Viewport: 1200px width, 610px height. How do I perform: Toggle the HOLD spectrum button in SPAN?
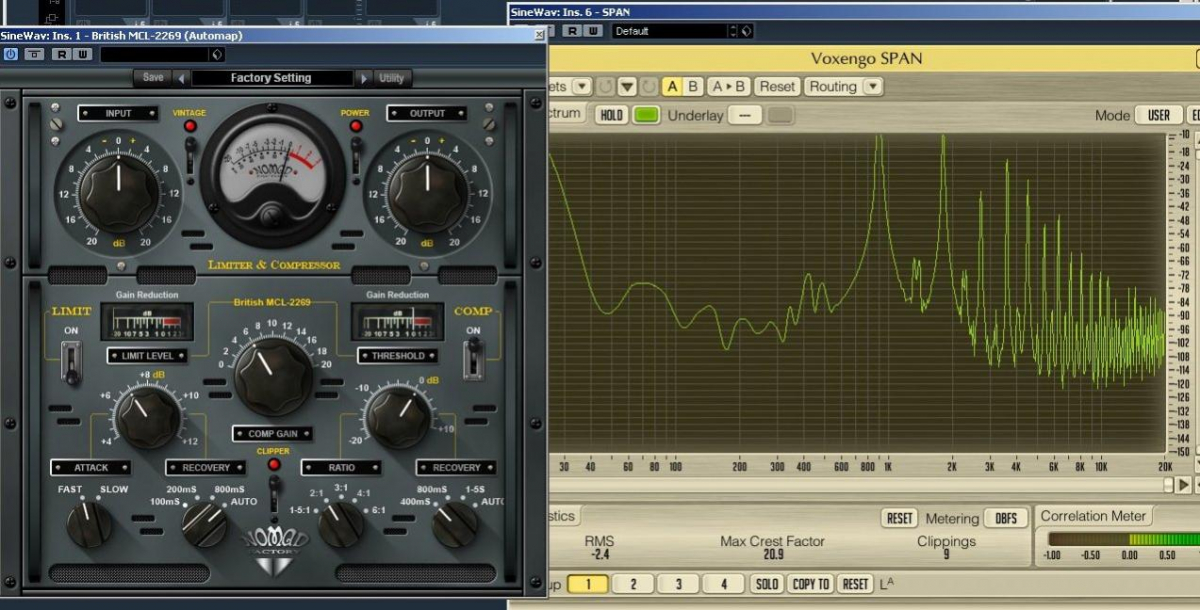(611, 115)
